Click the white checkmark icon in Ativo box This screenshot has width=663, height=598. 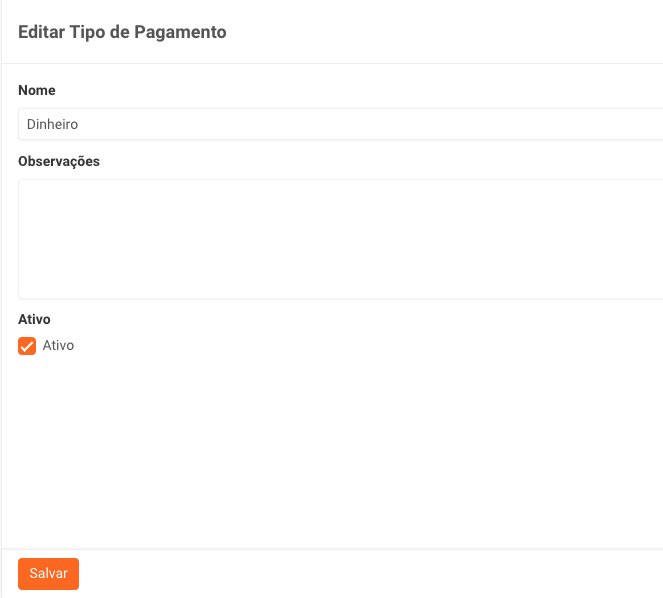[27, 346]
